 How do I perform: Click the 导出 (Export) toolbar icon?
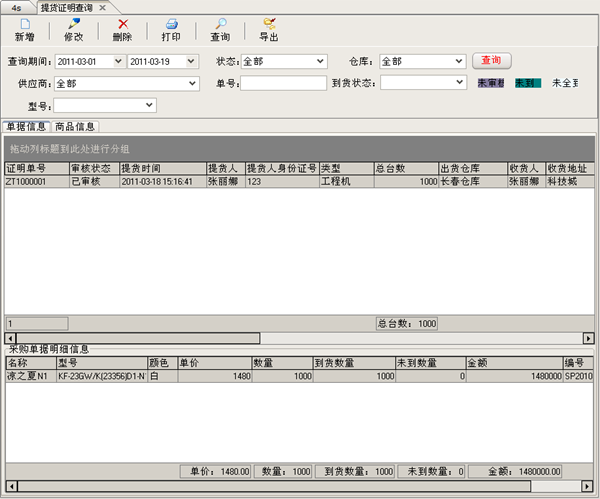[x=268, y=24]
